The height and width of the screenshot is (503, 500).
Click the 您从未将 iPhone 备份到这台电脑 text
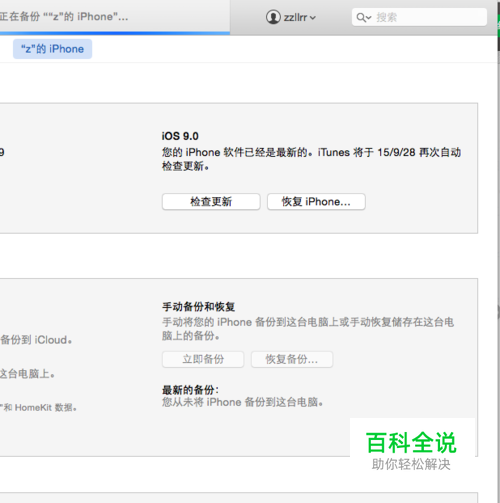point(242,402)
